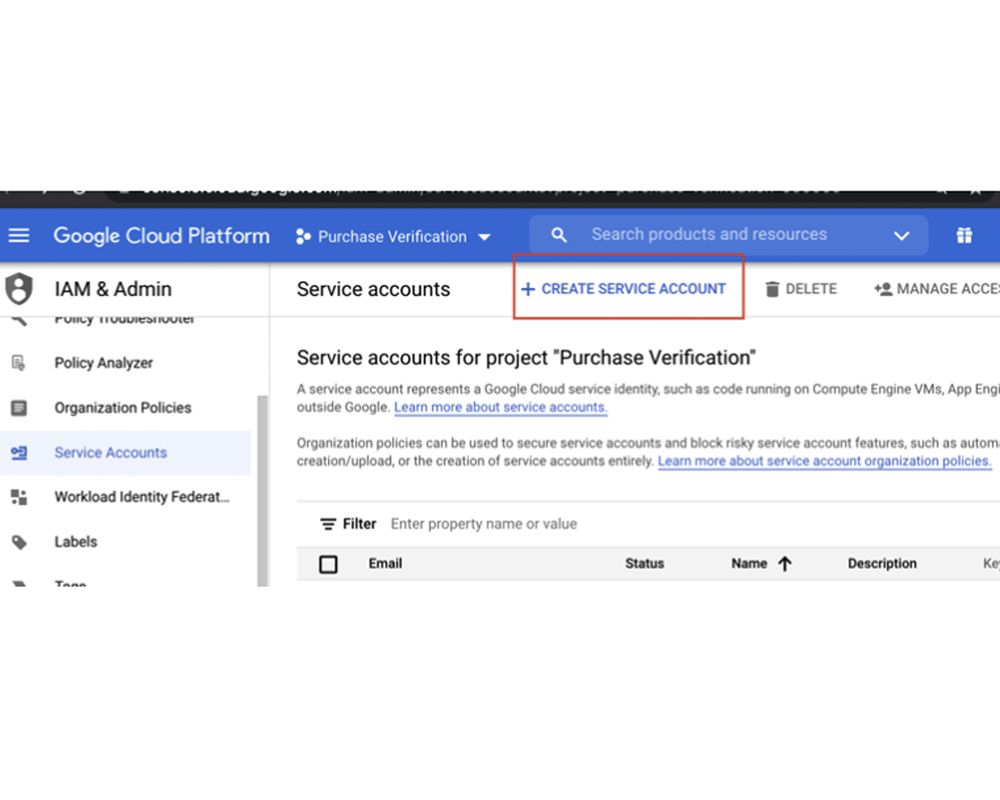This screenshot has width=1000, height=800.
Task: Open IAM & Admin section heading
Action: click(113, 289)
